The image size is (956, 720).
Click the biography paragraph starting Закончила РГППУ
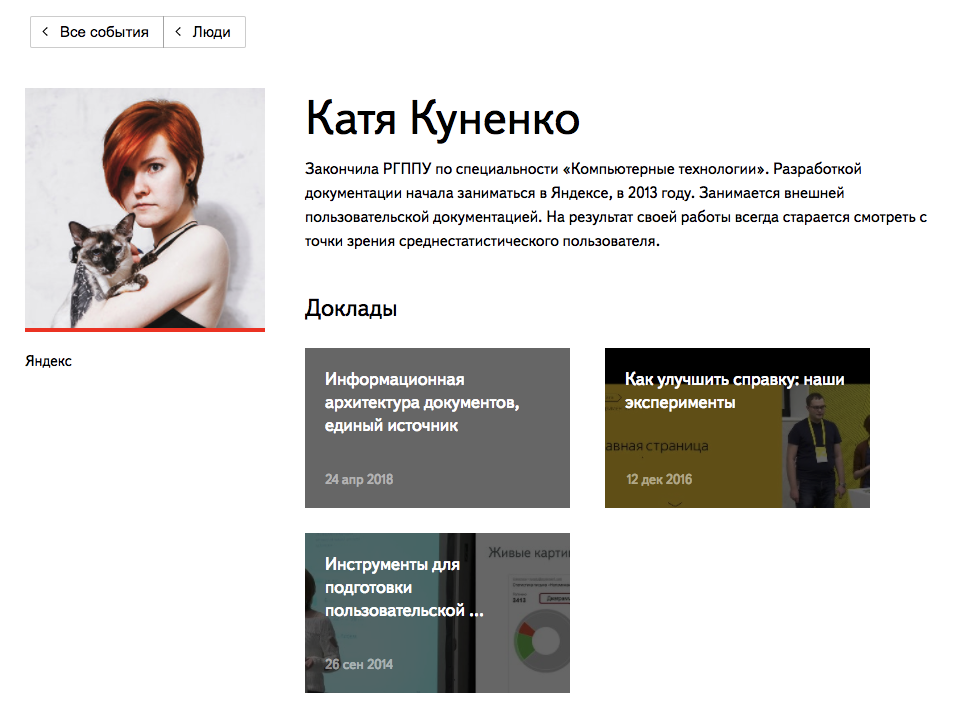[616, 205]
